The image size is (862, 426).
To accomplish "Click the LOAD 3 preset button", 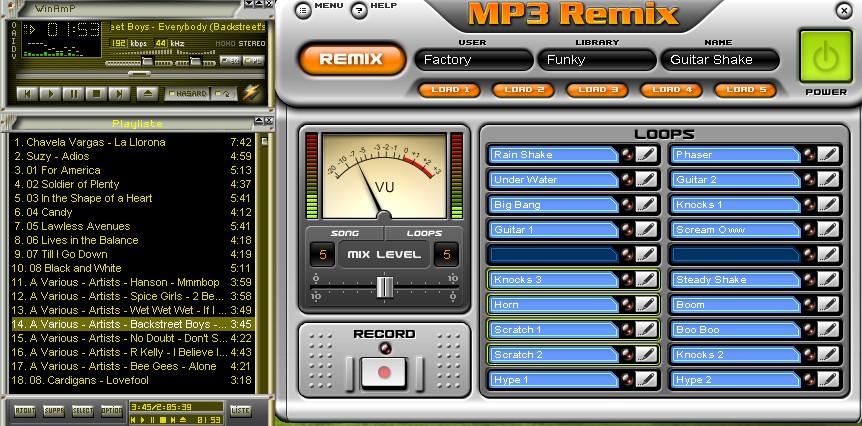I will point(598,90).
